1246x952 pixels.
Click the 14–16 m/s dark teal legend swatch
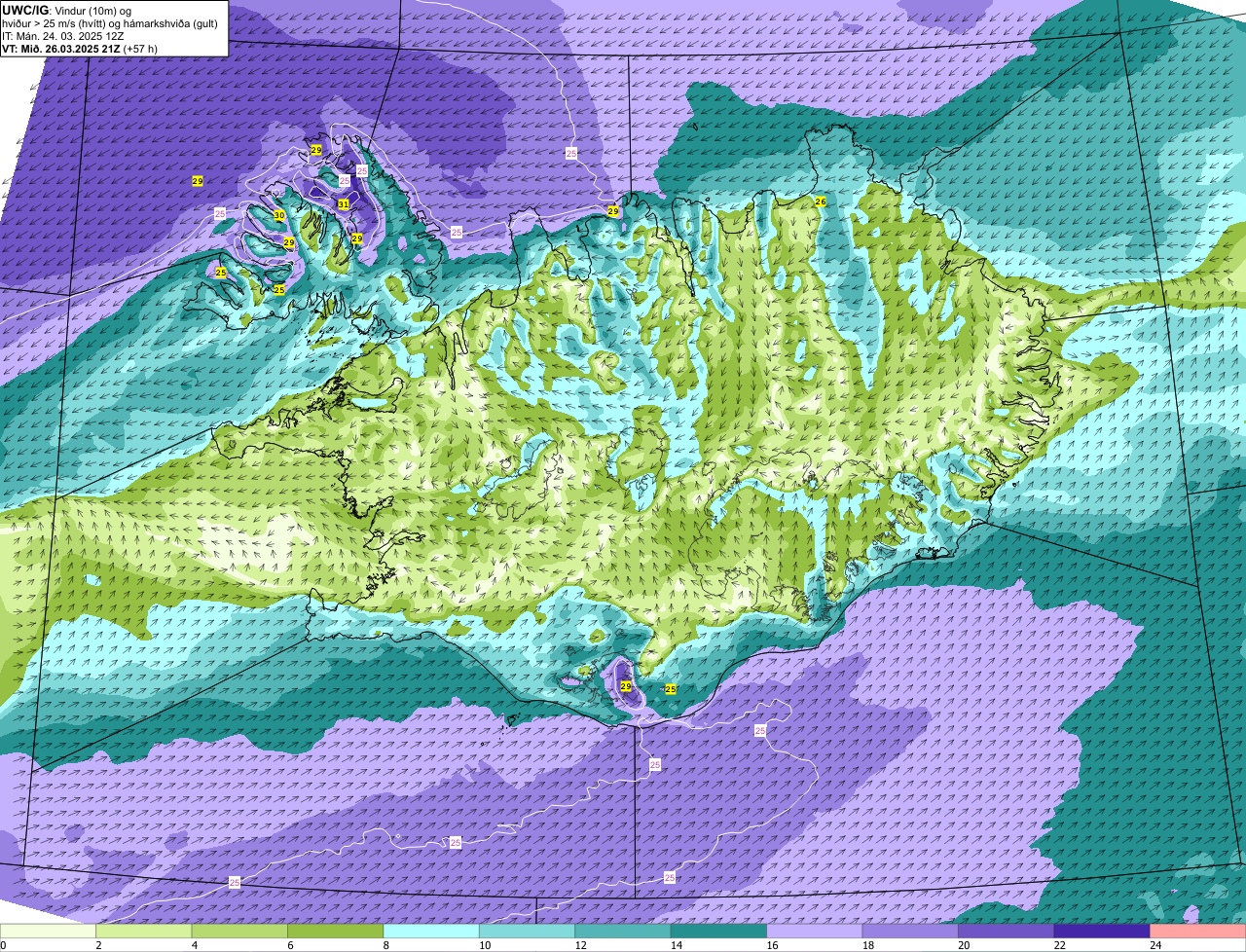[x=719, y=932]
